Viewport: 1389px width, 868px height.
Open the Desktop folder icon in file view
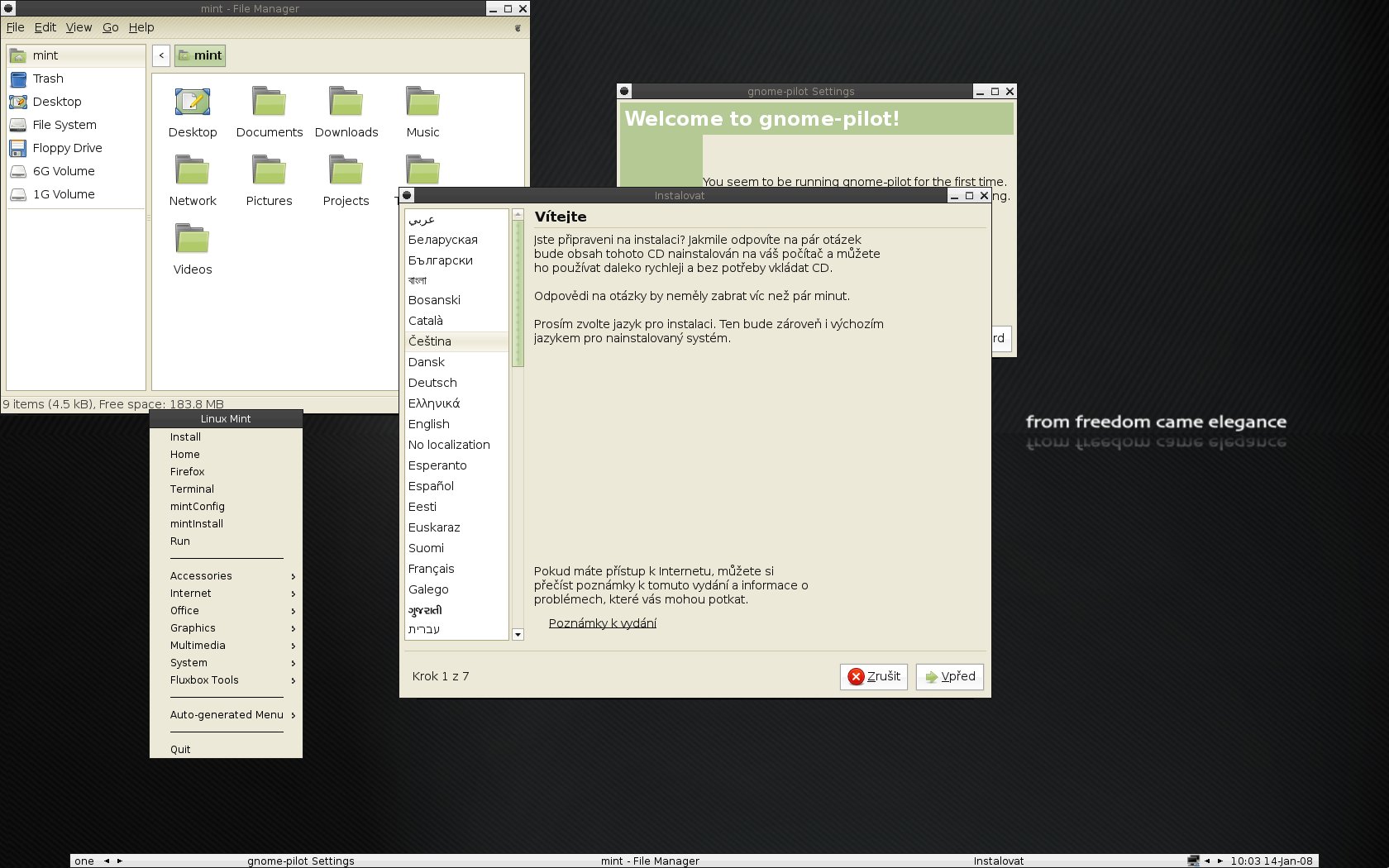point(193,102)
